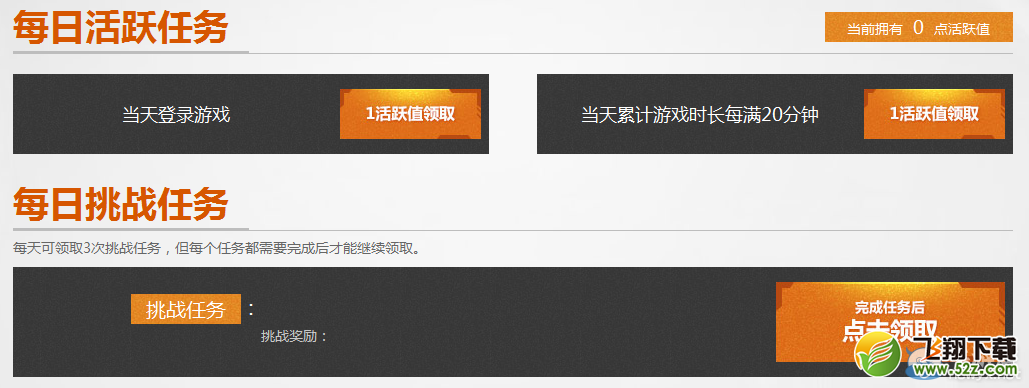Image resolution: width=1029 pixels, height=388 pixels.
Task: Click the 每日活跃任务 heading
Action: coord(121,28)
